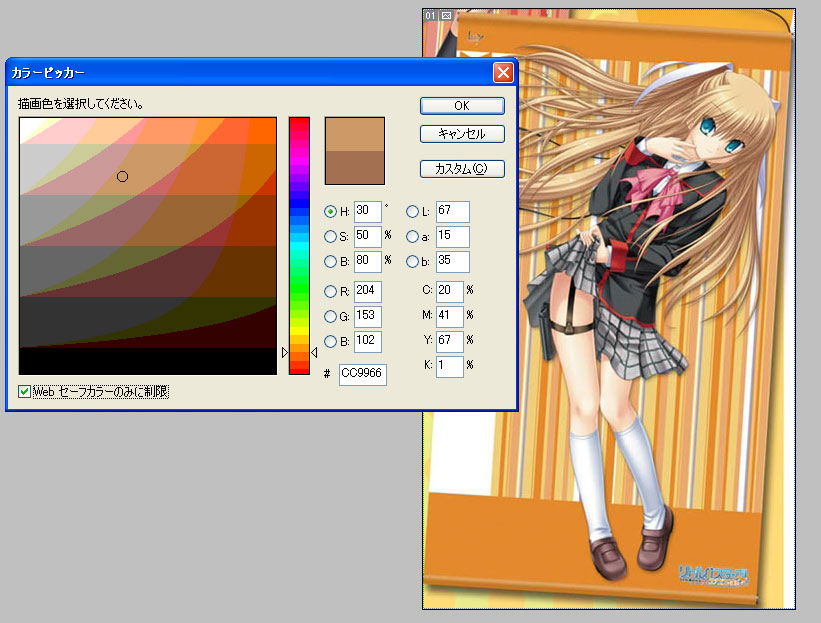Click the current color swatch to revert
Screen dimensions: 821x623
pyautogui.click(x=355, y=168)
